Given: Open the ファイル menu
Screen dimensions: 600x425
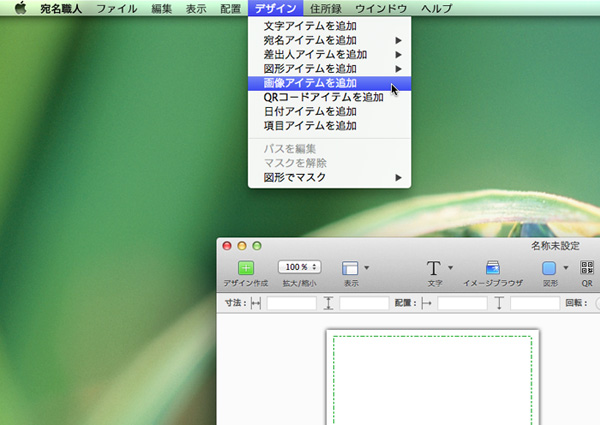Looking at the screenshot, I should coord(116,8).
